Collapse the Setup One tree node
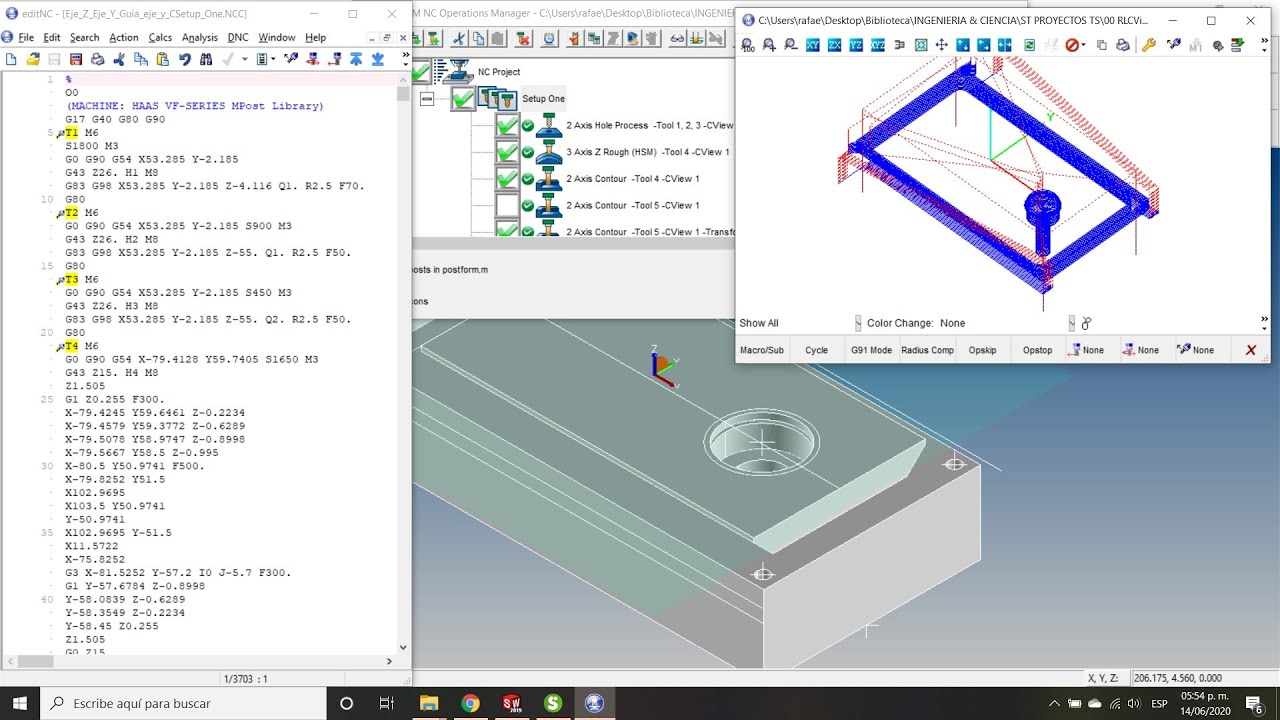Screen dimensions: 1280x720 pyautogui.click(x=427, y=99)
